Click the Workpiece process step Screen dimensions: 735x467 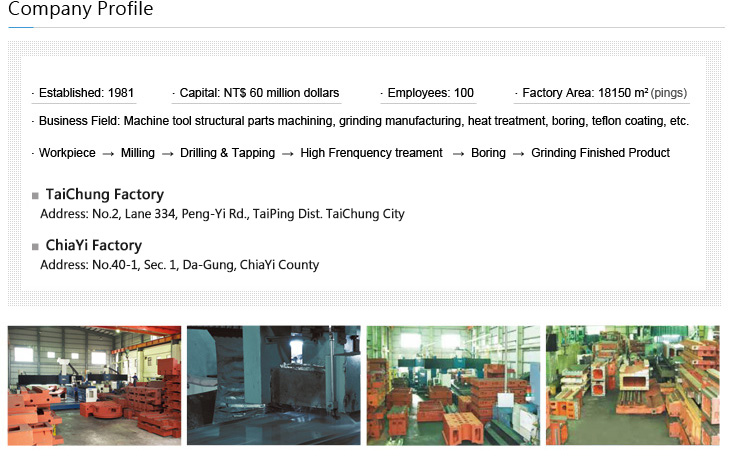tap(67, 153)
